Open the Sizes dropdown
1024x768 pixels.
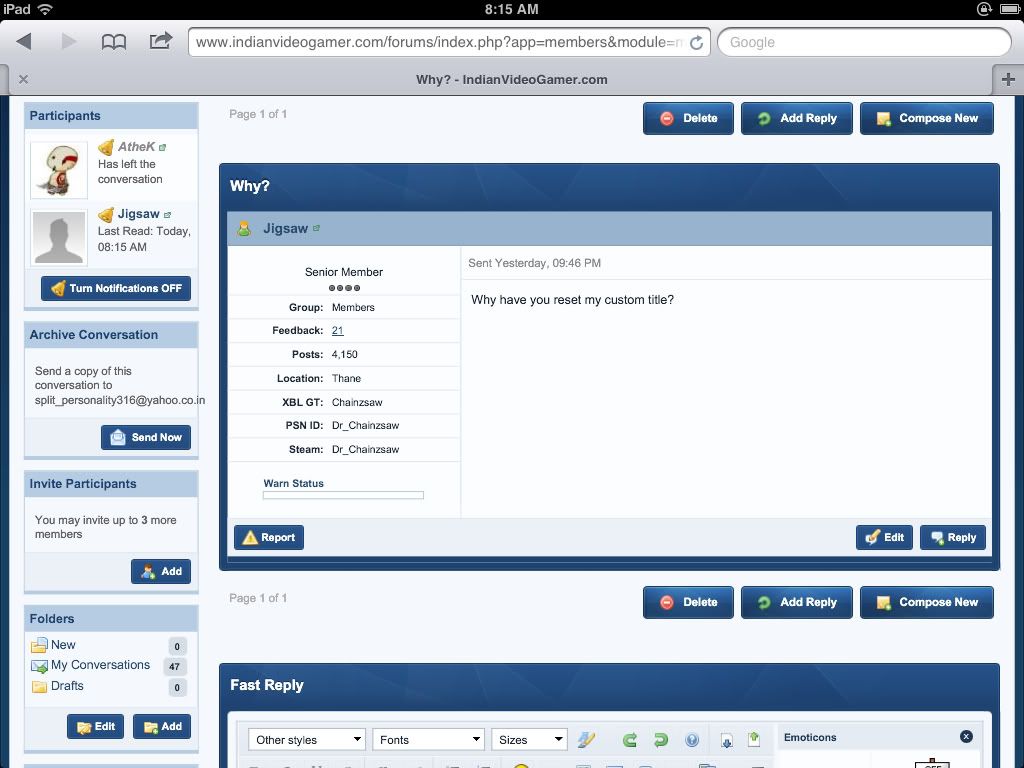pyautogui.click(x=529, y=740)
